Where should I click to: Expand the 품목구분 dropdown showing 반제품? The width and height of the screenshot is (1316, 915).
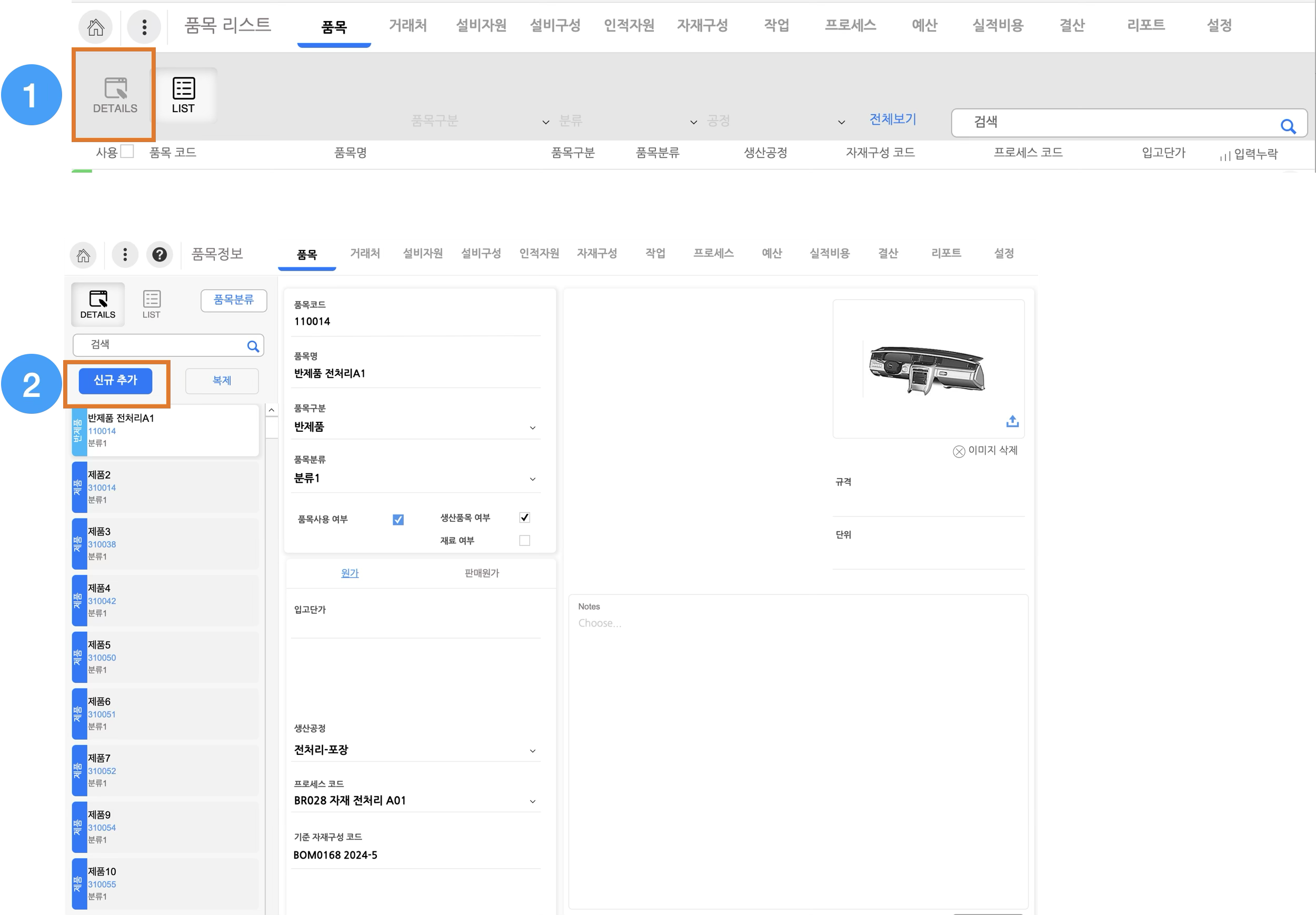(x=533, y=427)
